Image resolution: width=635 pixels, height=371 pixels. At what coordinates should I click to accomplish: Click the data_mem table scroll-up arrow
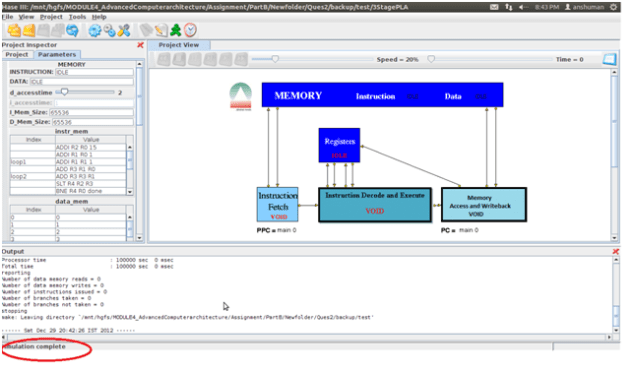130,217
